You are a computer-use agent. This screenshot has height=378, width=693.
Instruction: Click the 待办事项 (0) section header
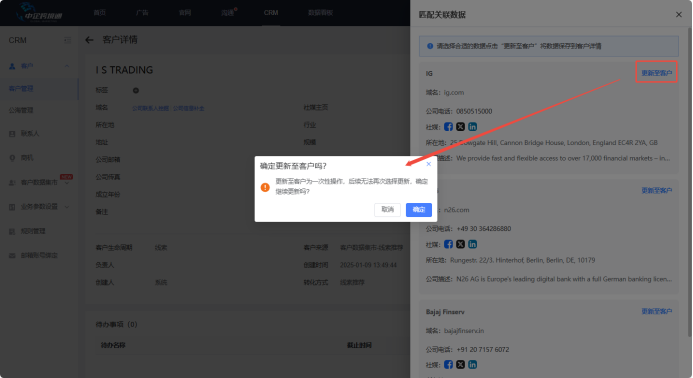click(x=116, y=325)
